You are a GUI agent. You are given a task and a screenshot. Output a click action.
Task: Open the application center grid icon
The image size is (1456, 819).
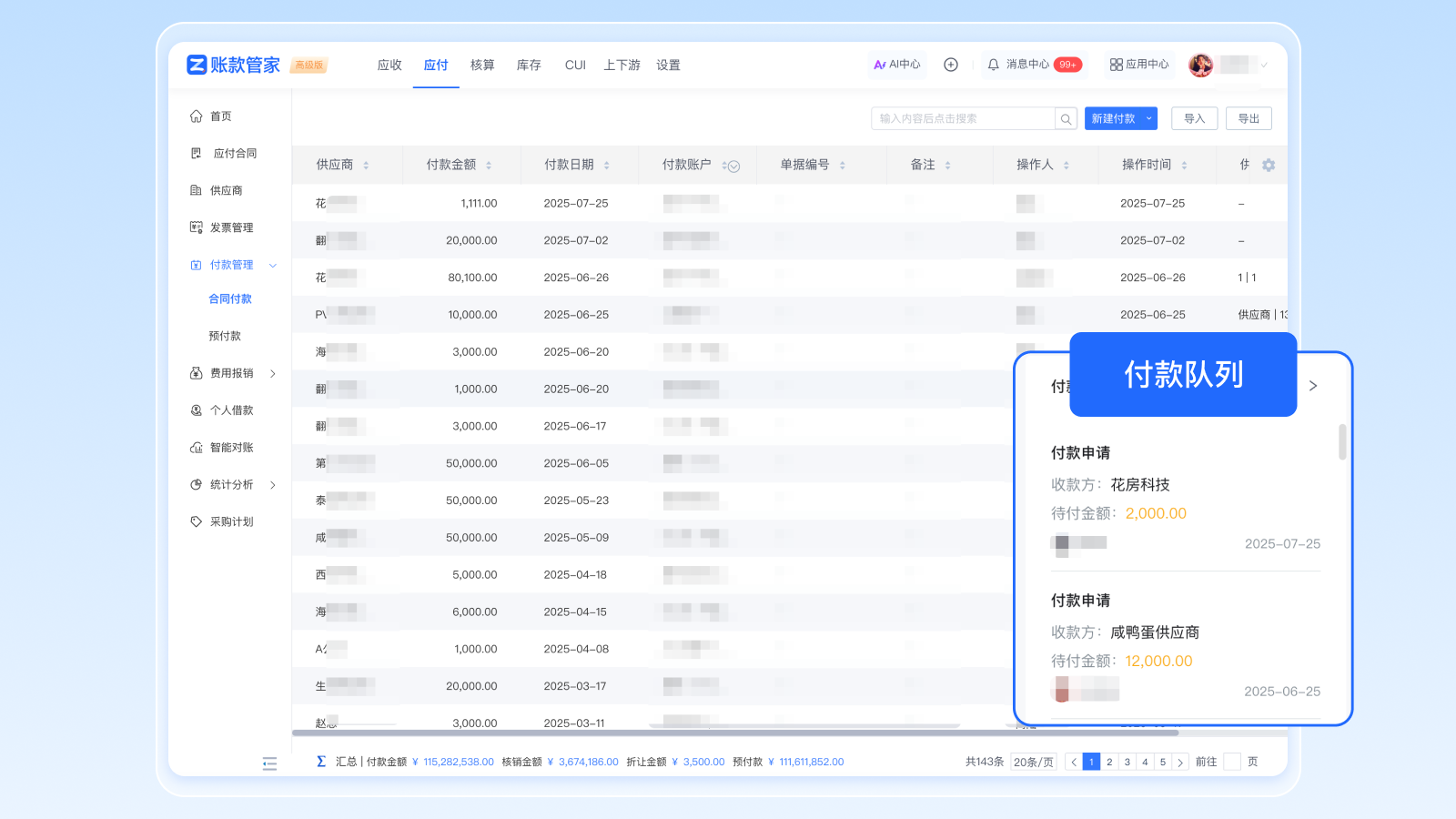[1116, 65]
